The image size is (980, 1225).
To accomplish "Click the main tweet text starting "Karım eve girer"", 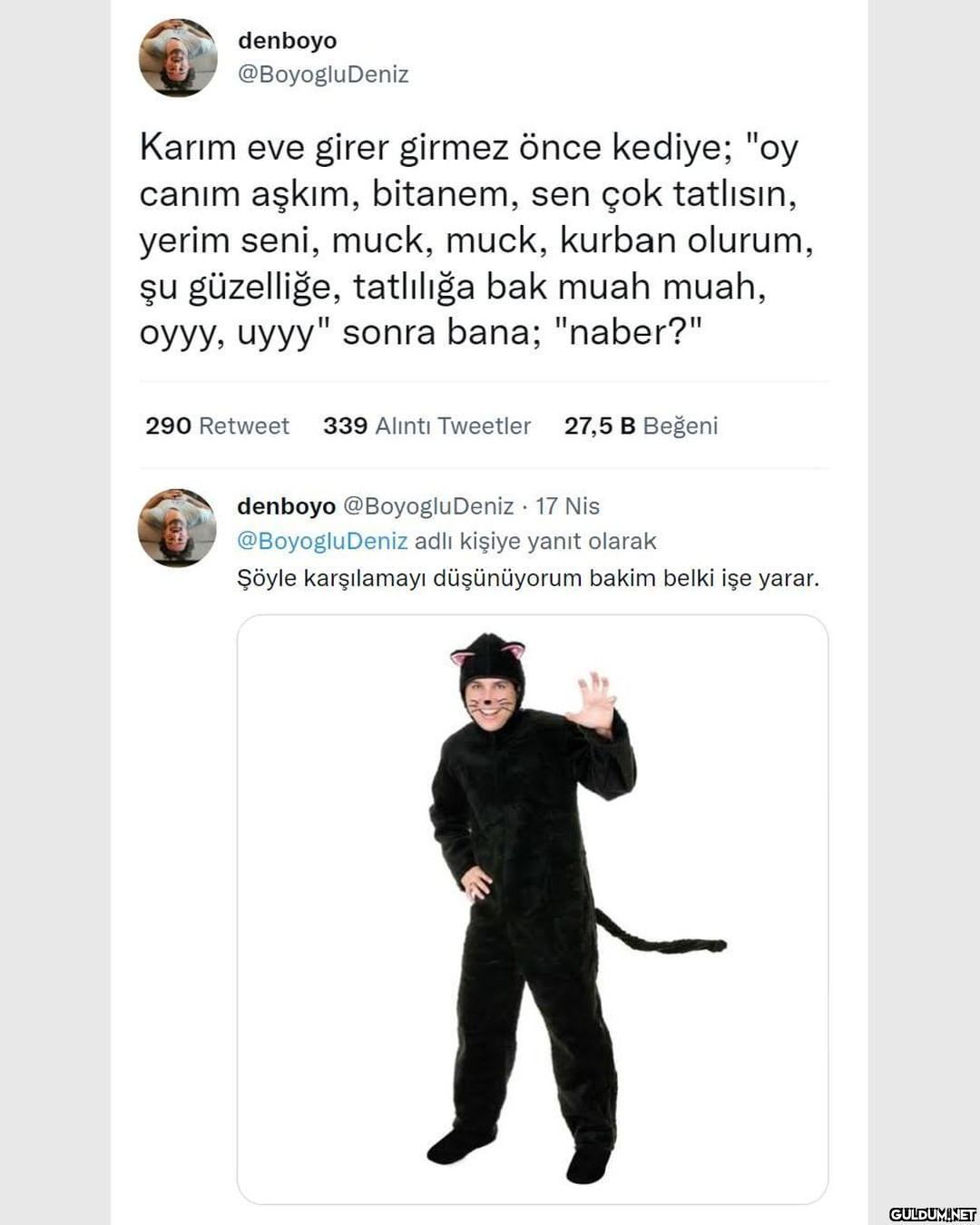I will point(476,240).
